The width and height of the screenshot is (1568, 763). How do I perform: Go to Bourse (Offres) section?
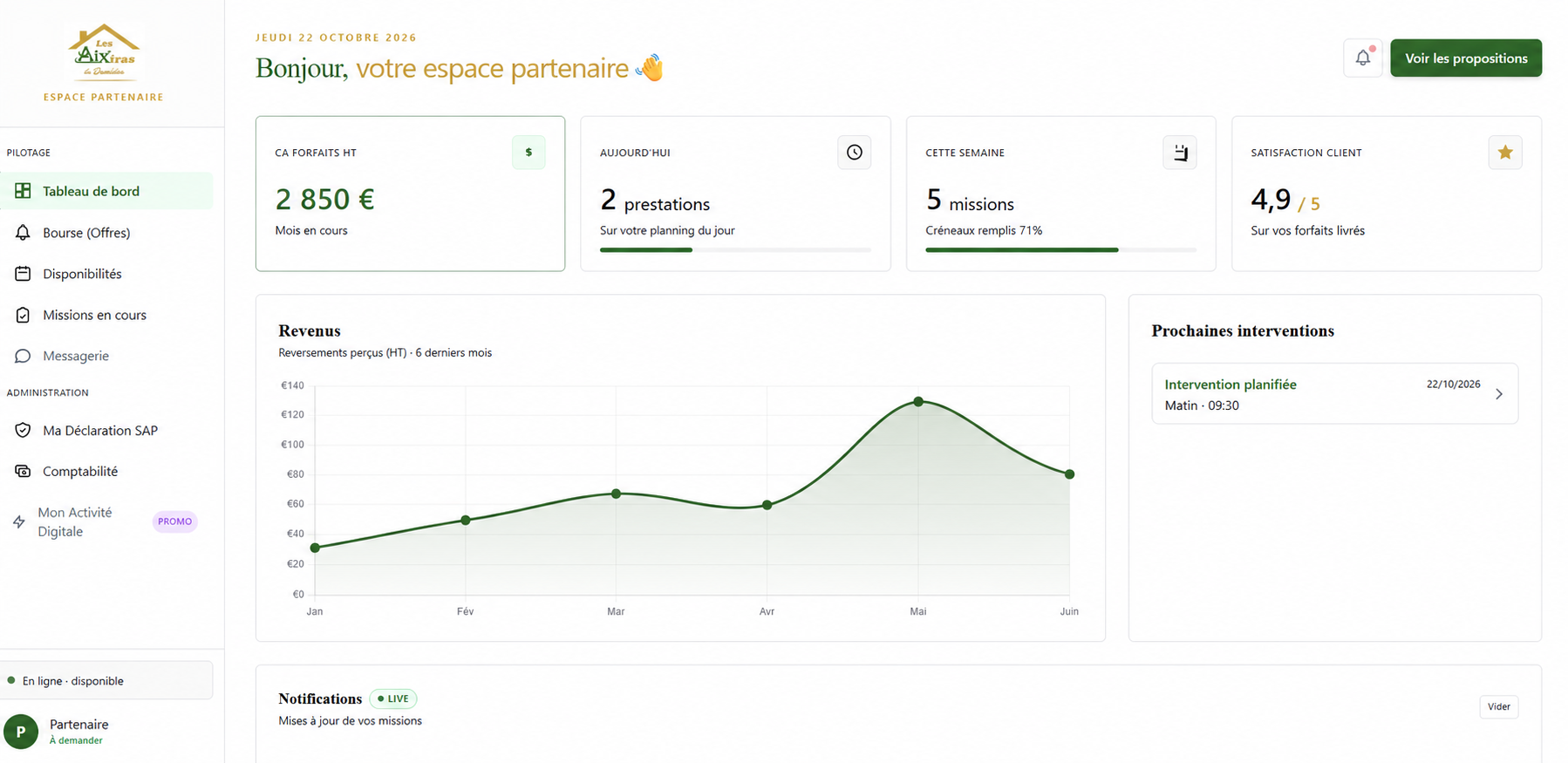click(106, 233)
